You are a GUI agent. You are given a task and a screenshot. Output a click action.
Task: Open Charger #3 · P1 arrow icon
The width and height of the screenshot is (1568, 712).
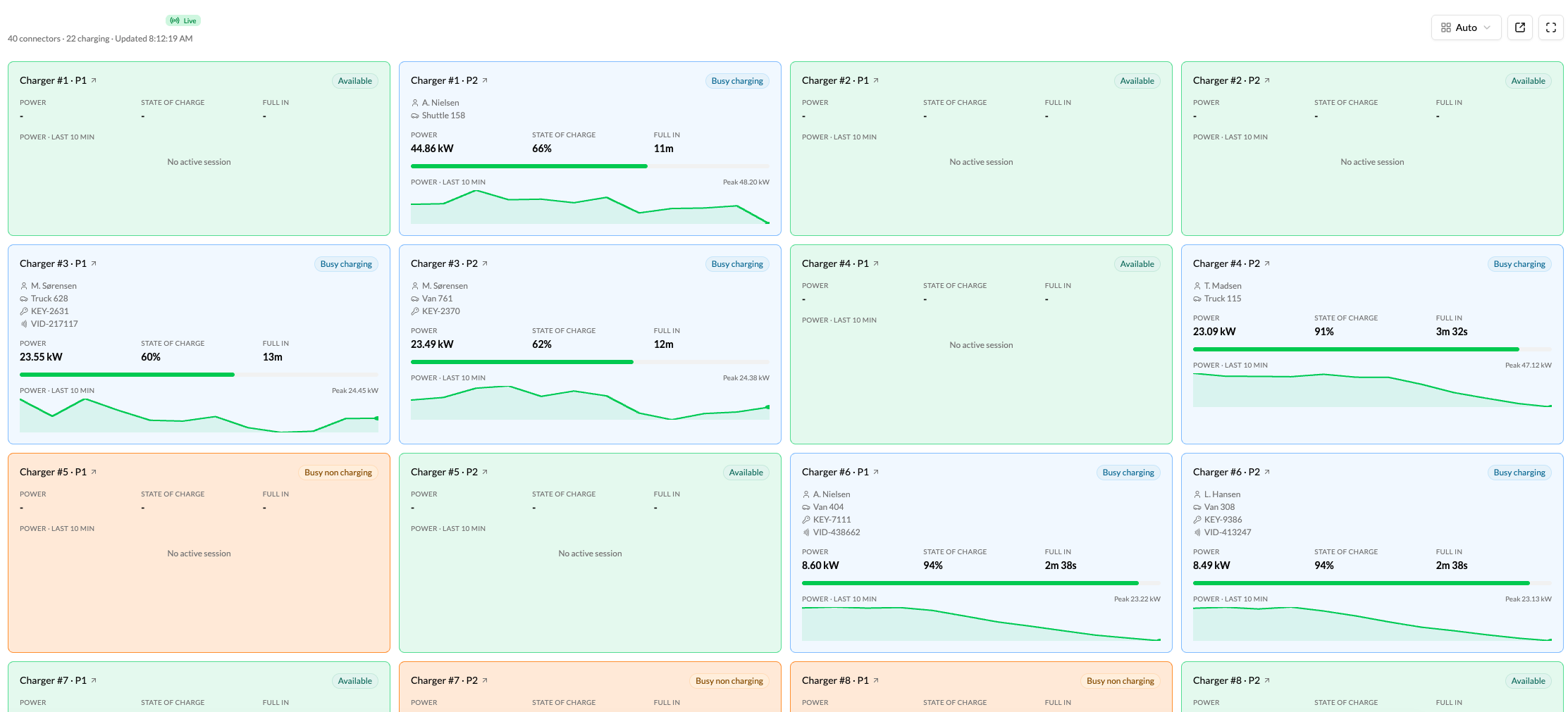coord(94,263)
